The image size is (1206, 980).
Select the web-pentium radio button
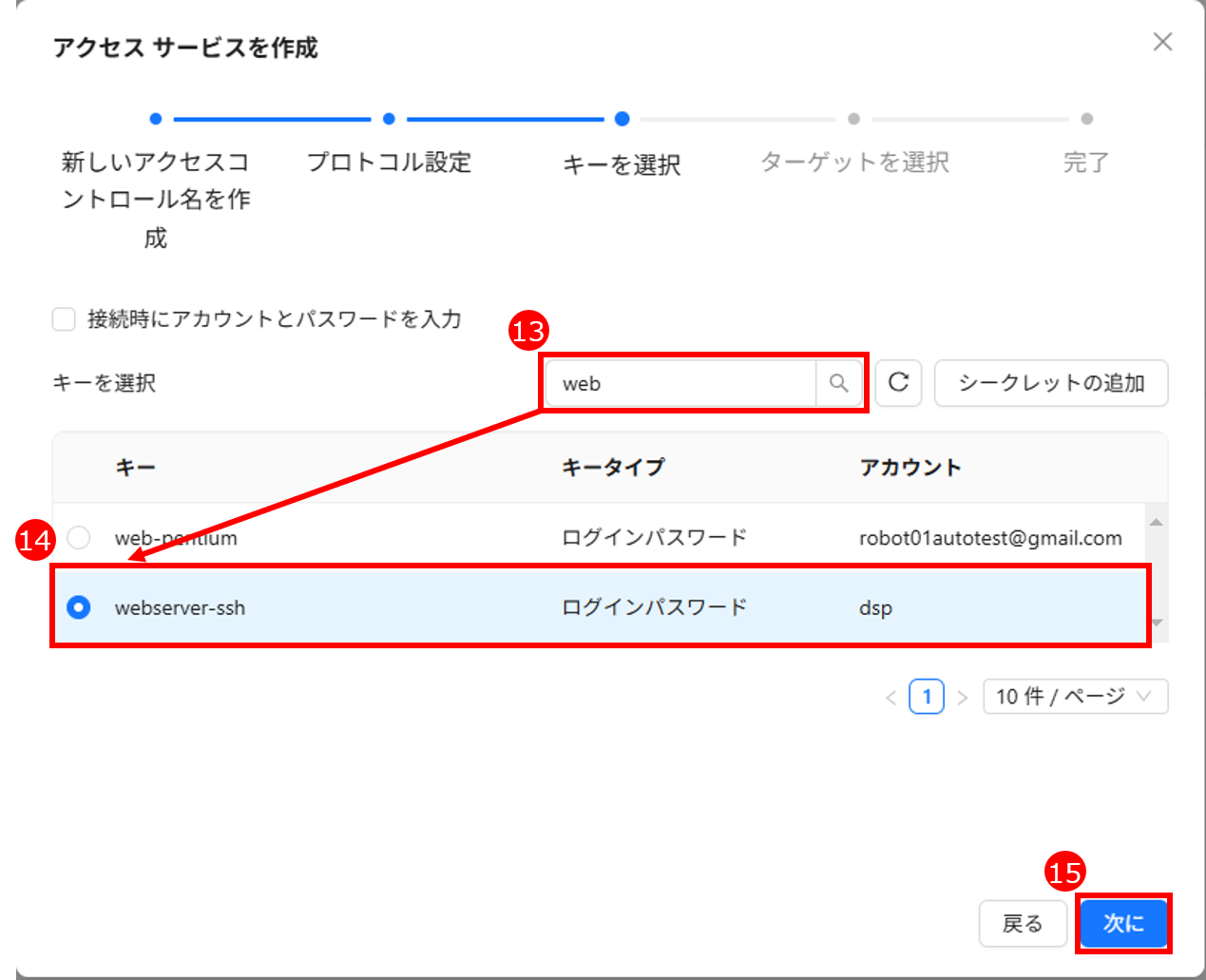pos(79,538)
